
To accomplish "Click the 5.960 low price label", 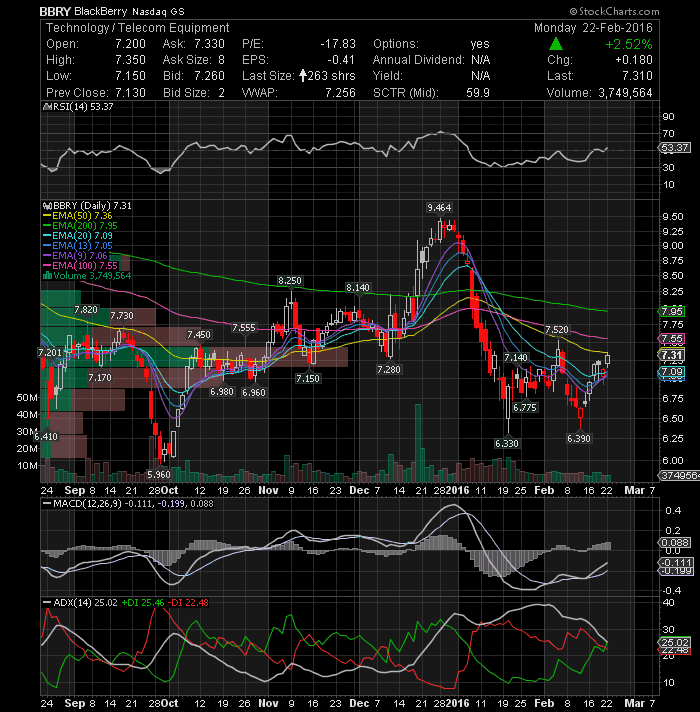I will (x=159, y=475).
